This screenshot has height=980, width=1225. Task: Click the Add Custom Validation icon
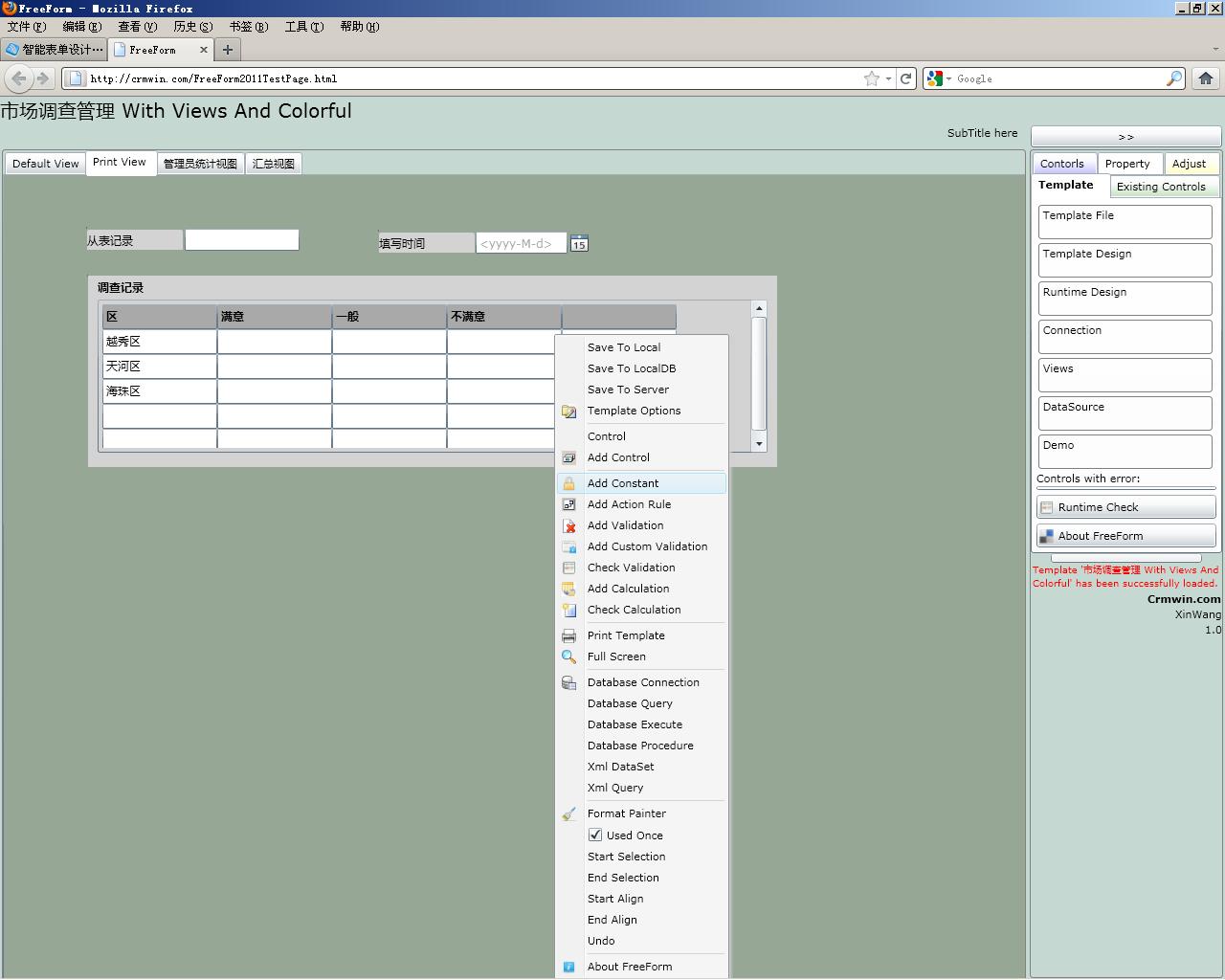pyautogui.click(x=568, y=547)
